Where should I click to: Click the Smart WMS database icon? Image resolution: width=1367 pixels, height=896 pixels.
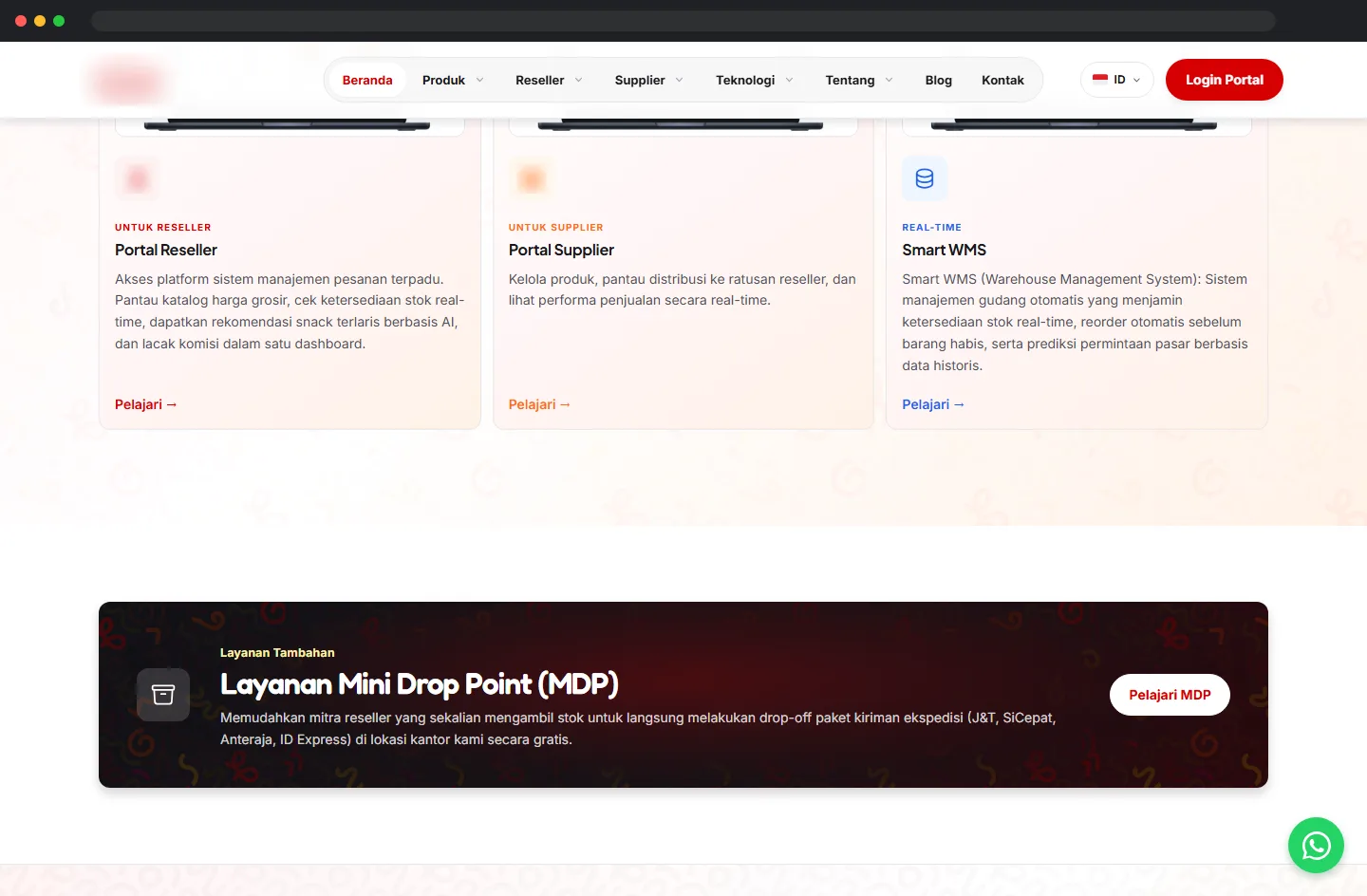[x=925, y=178]
